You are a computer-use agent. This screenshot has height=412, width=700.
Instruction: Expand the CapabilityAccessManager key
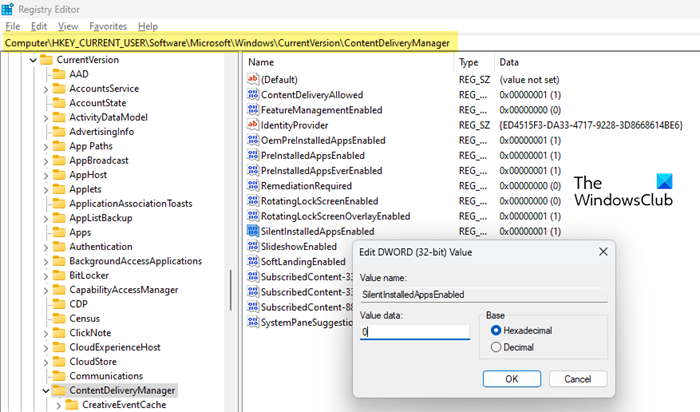(46, 290)
